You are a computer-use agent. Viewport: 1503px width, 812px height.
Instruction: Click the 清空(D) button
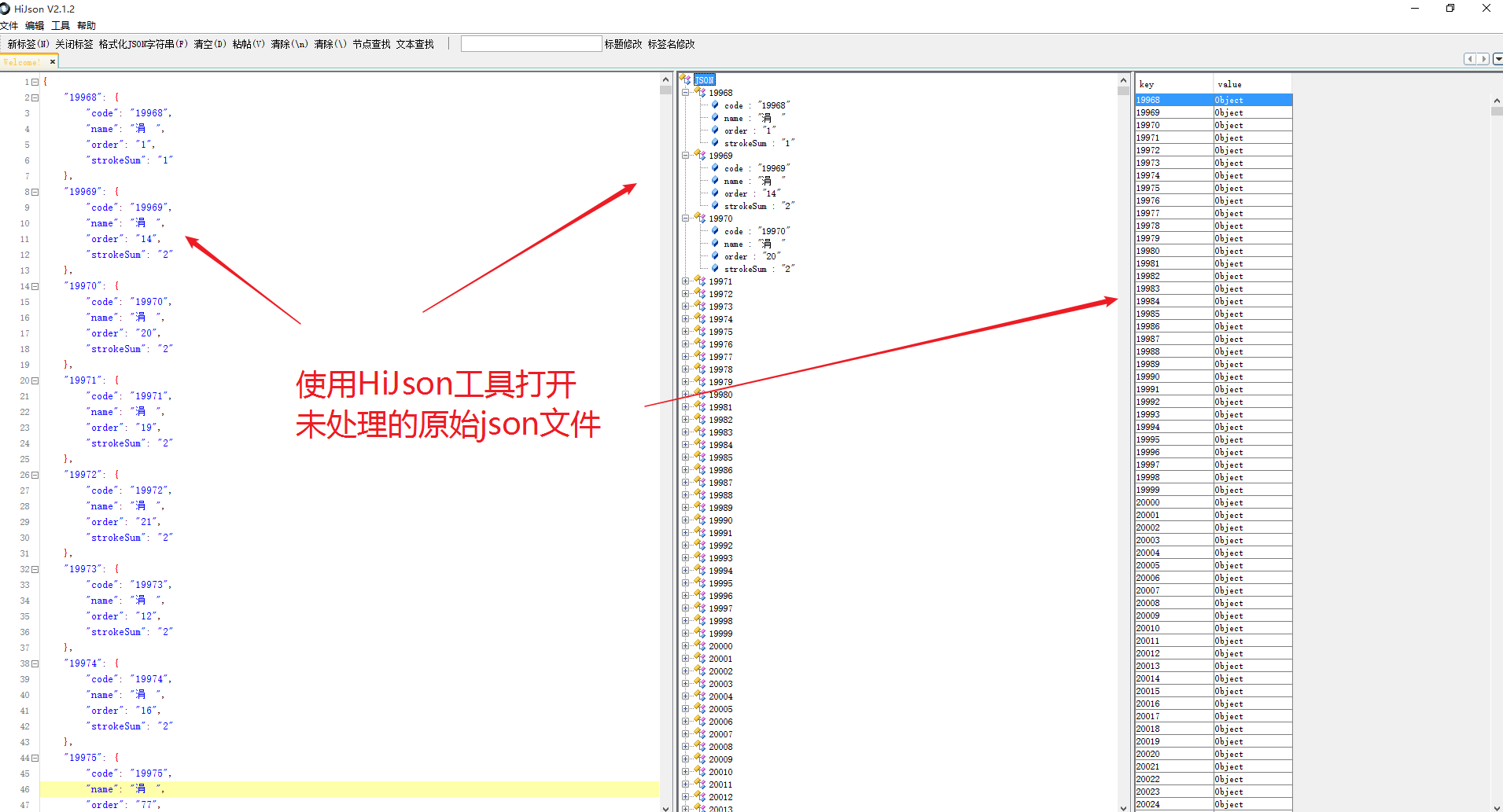click(x=210, y=44)
